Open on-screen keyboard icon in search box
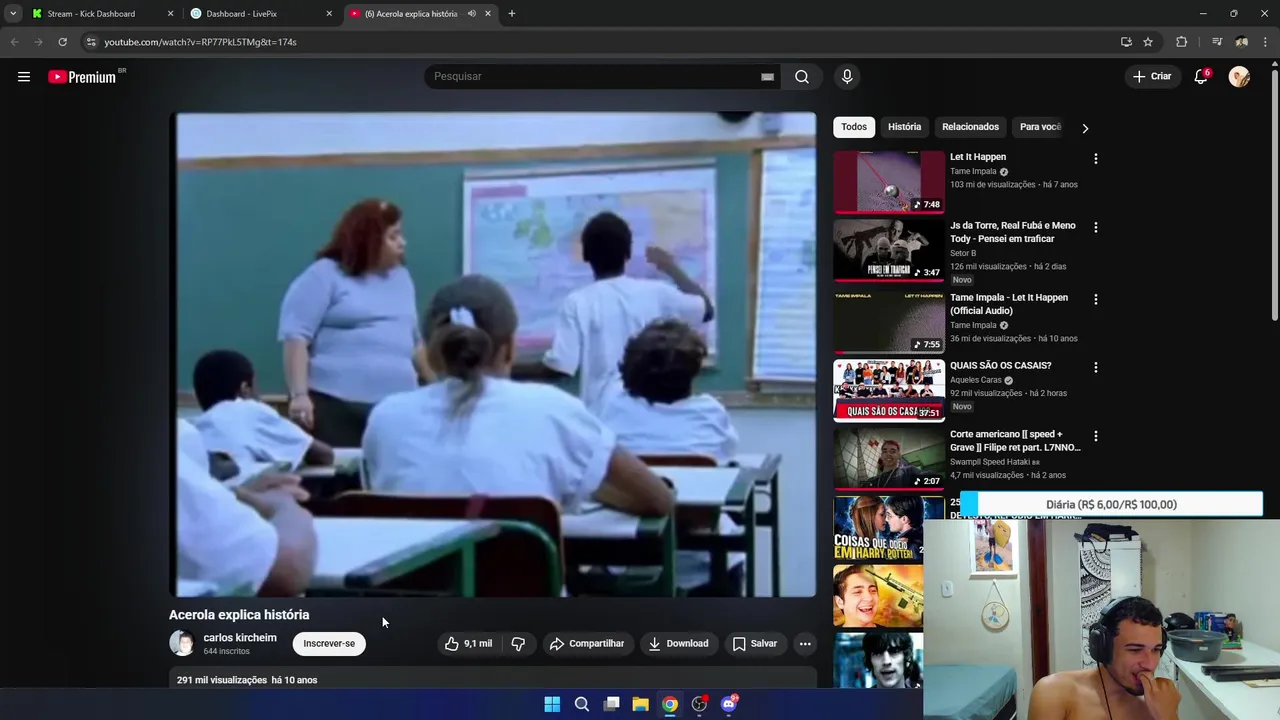1280x720 pixels. 767,77
